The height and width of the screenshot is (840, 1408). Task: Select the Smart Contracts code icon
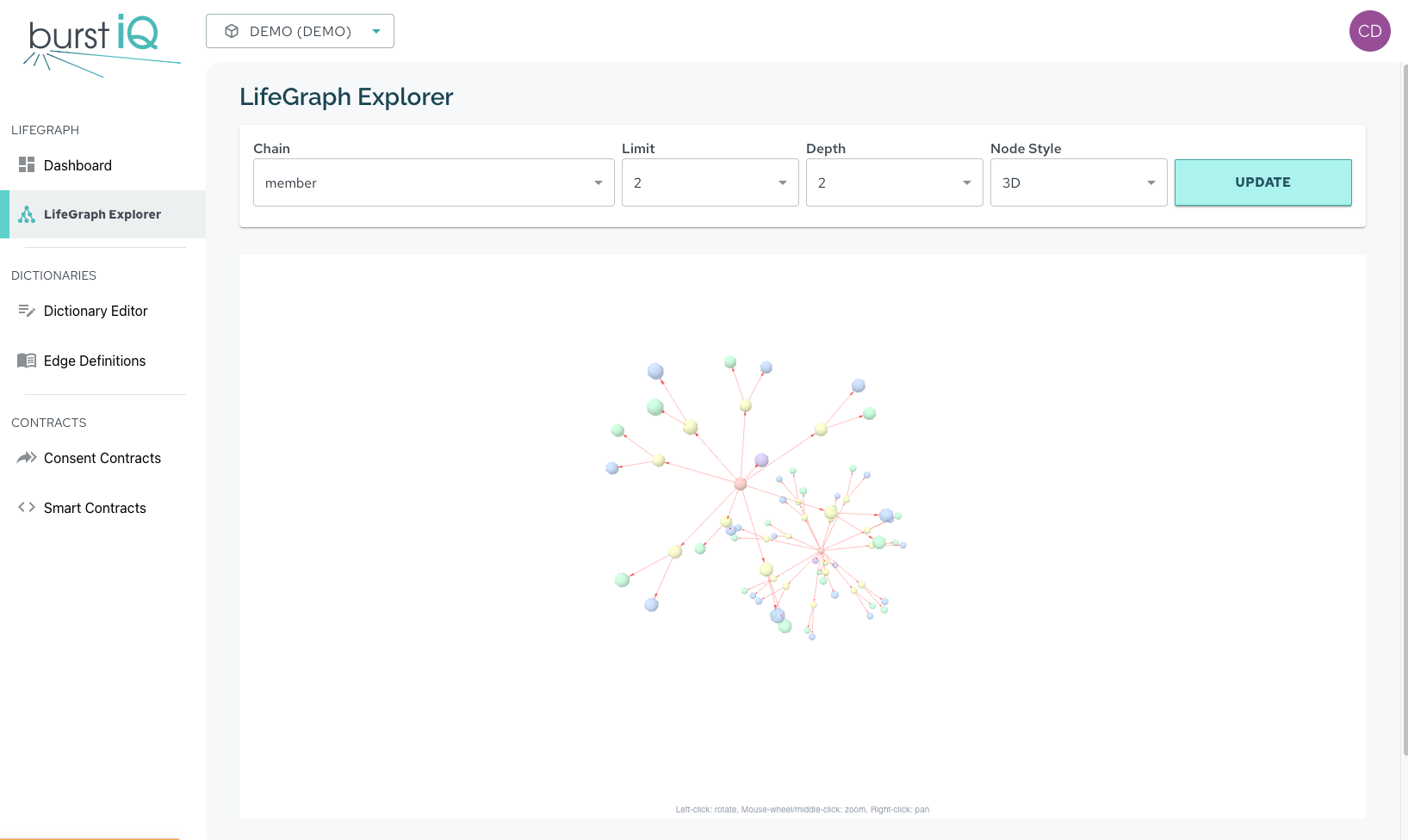[x=26, y=507]
